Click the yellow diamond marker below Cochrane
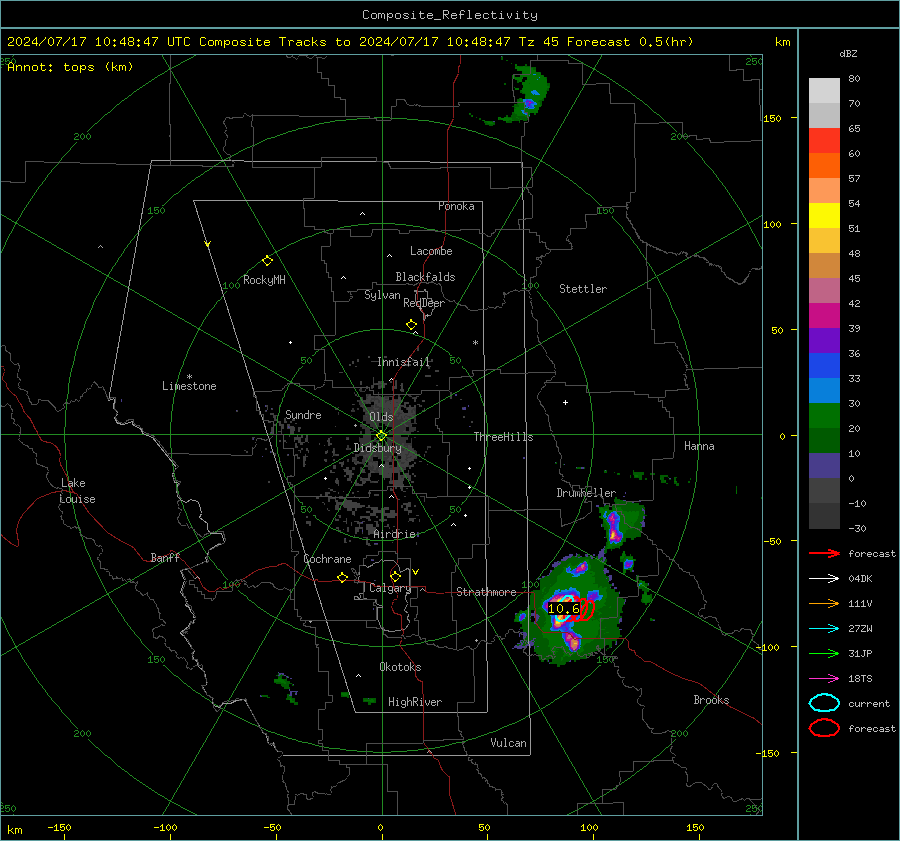The height and width of the screenshot is (841, 900). [x=343, y=578]
